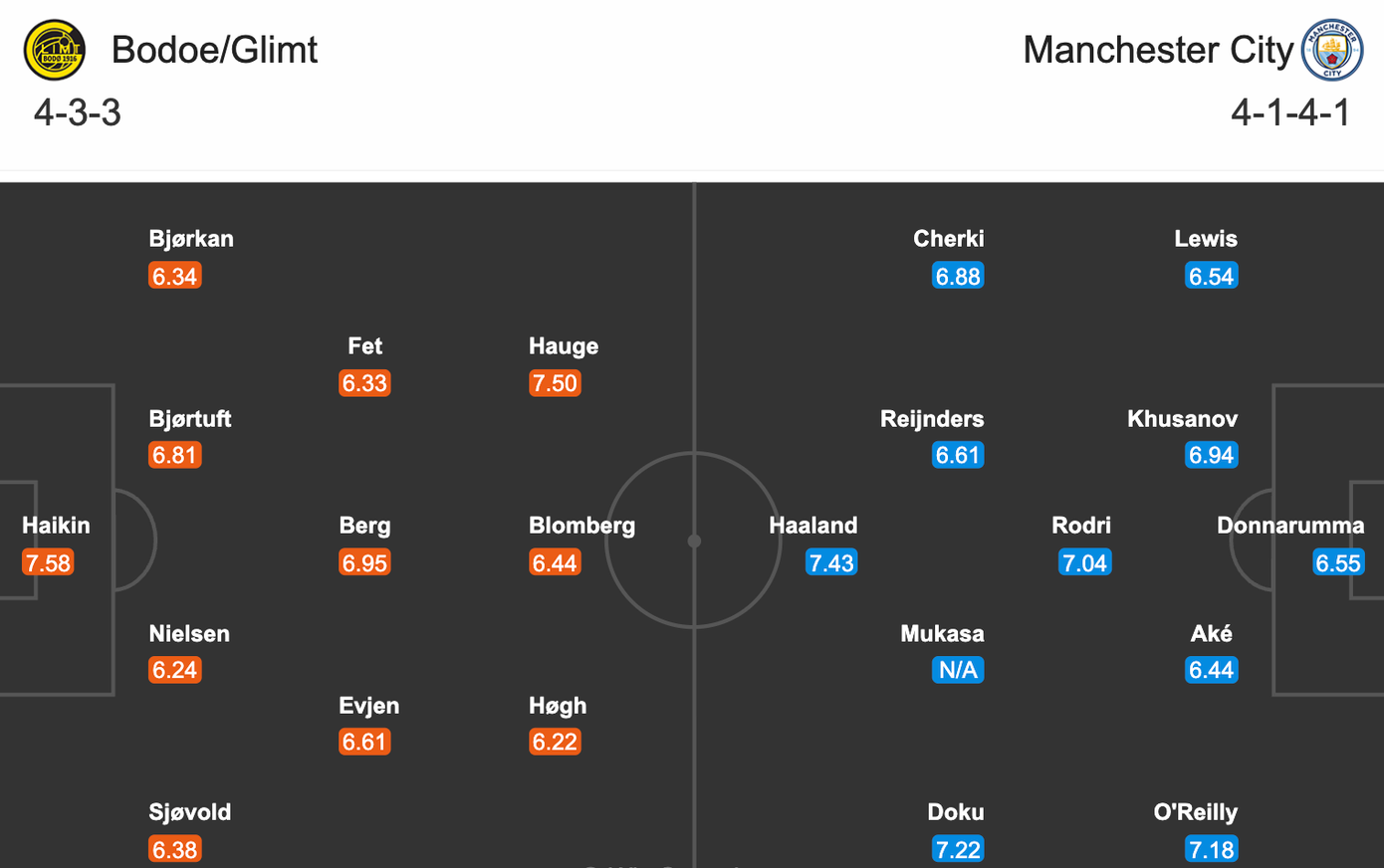Click the 4-3-3 formation label
Screen dimensions: 1384x868
(x=78, y=112)
